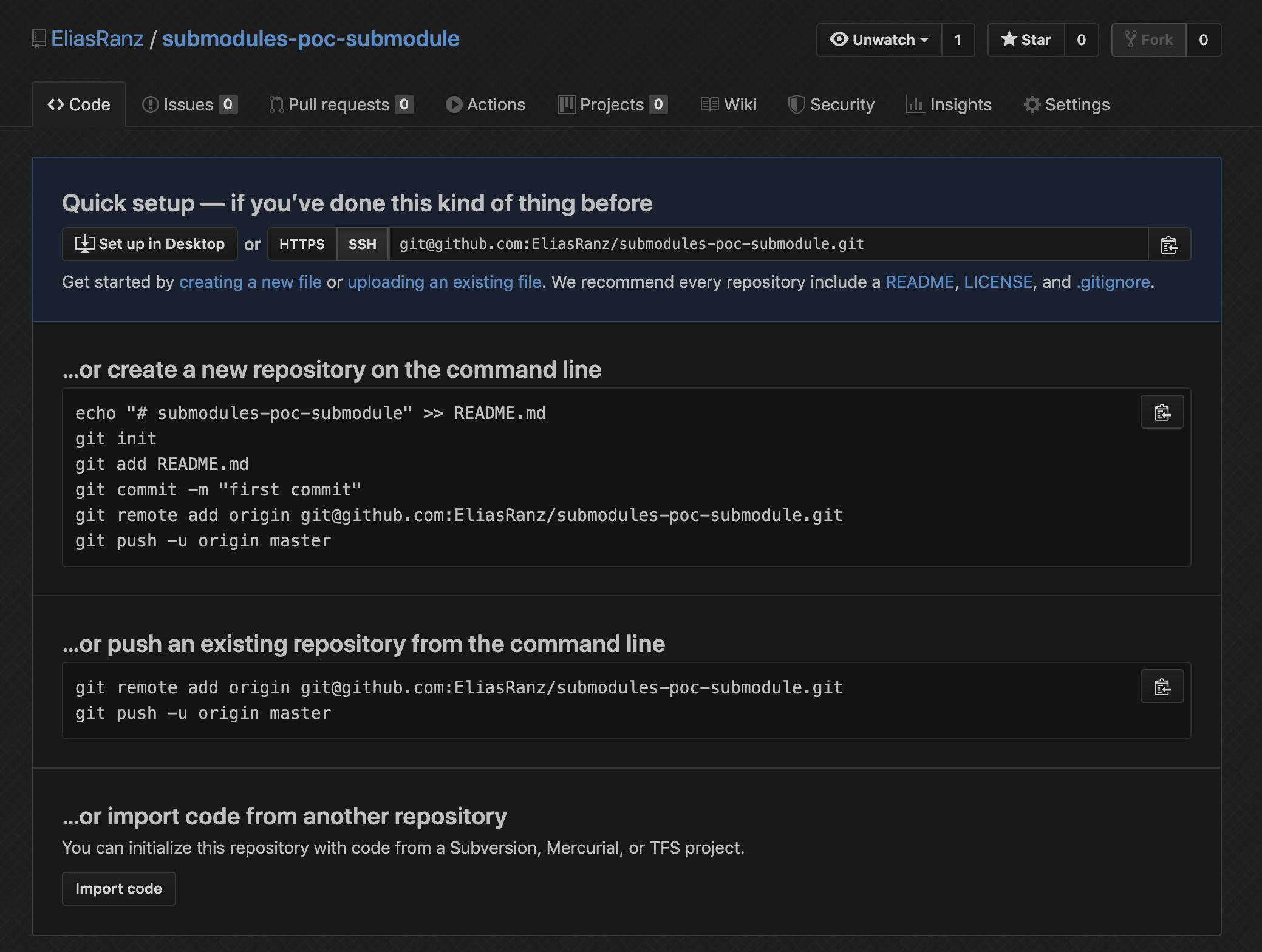This screenshot has width=1262, height=952.
Task: Open the Unwatch notifications dropdown
Action: pos(879,40)
